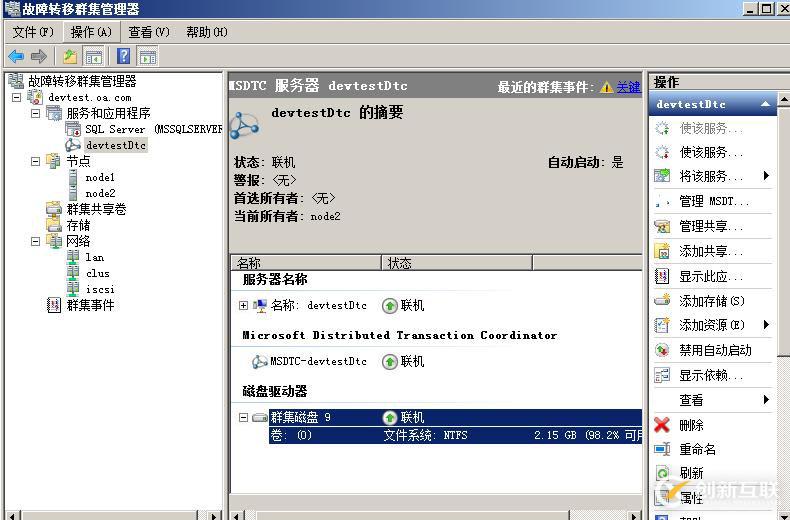
Task: Click the 管理共享 icon in actions pane
Action: pyautogui.click(x=662, y=227)
